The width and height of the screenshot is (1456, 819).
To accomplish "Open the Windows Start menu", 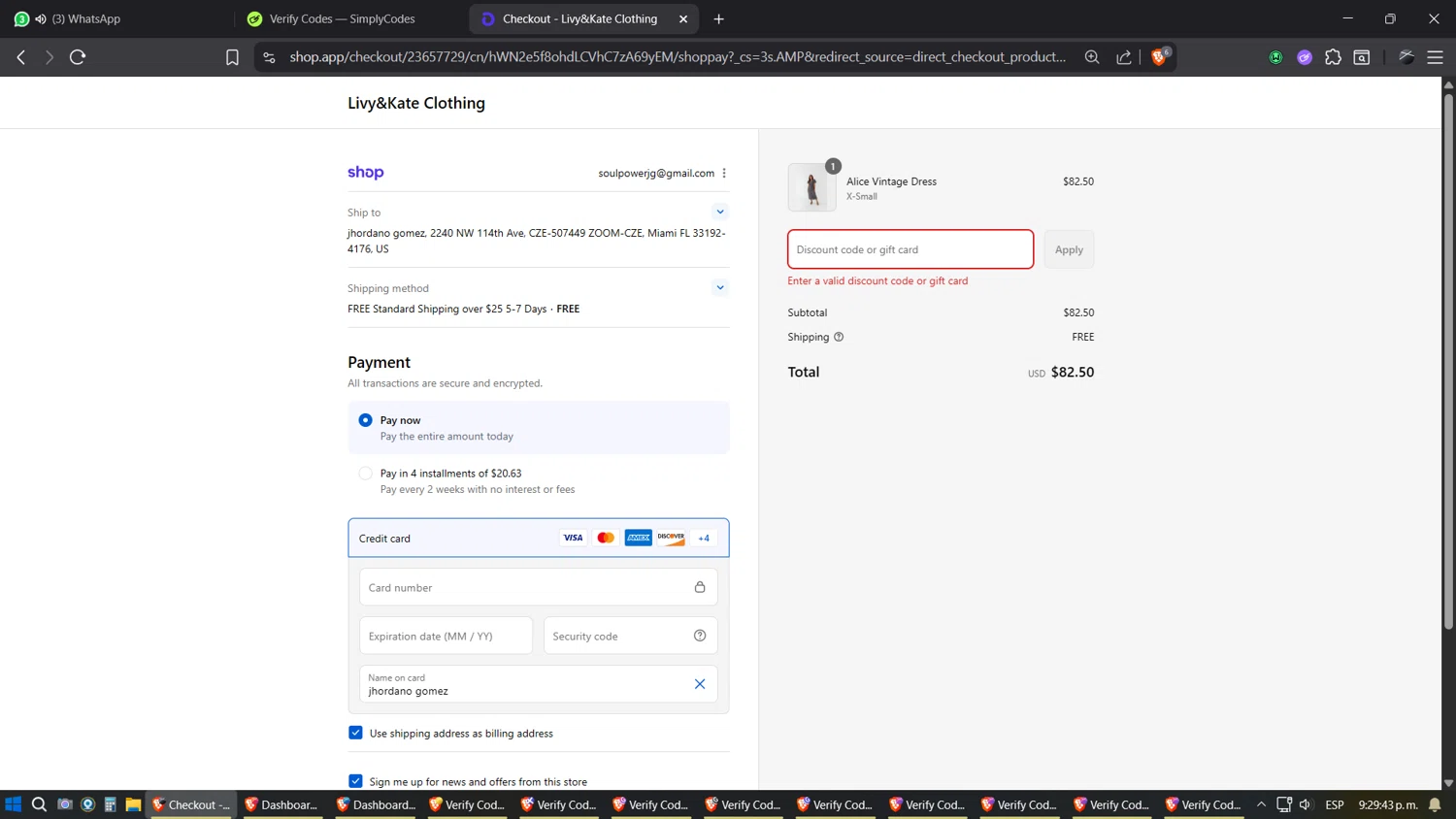I will 14,804.
